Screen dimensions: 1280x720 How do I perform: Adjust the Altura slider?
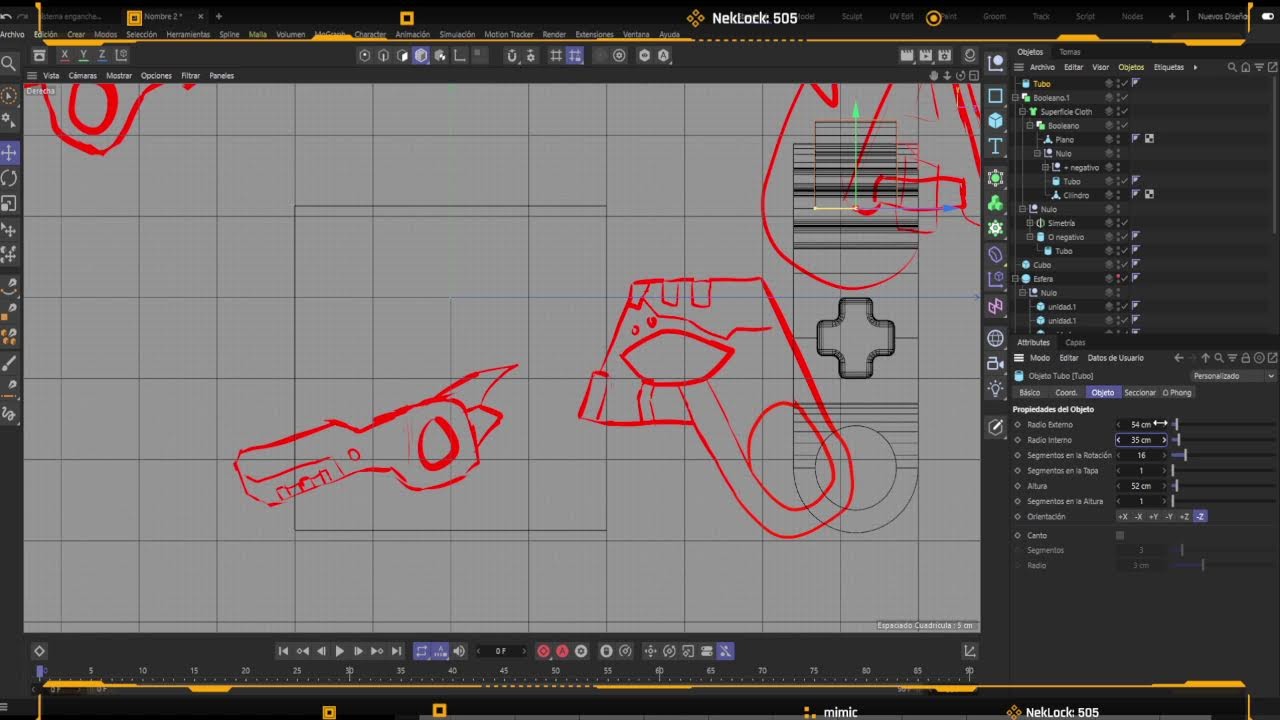tap(1224, 486)
